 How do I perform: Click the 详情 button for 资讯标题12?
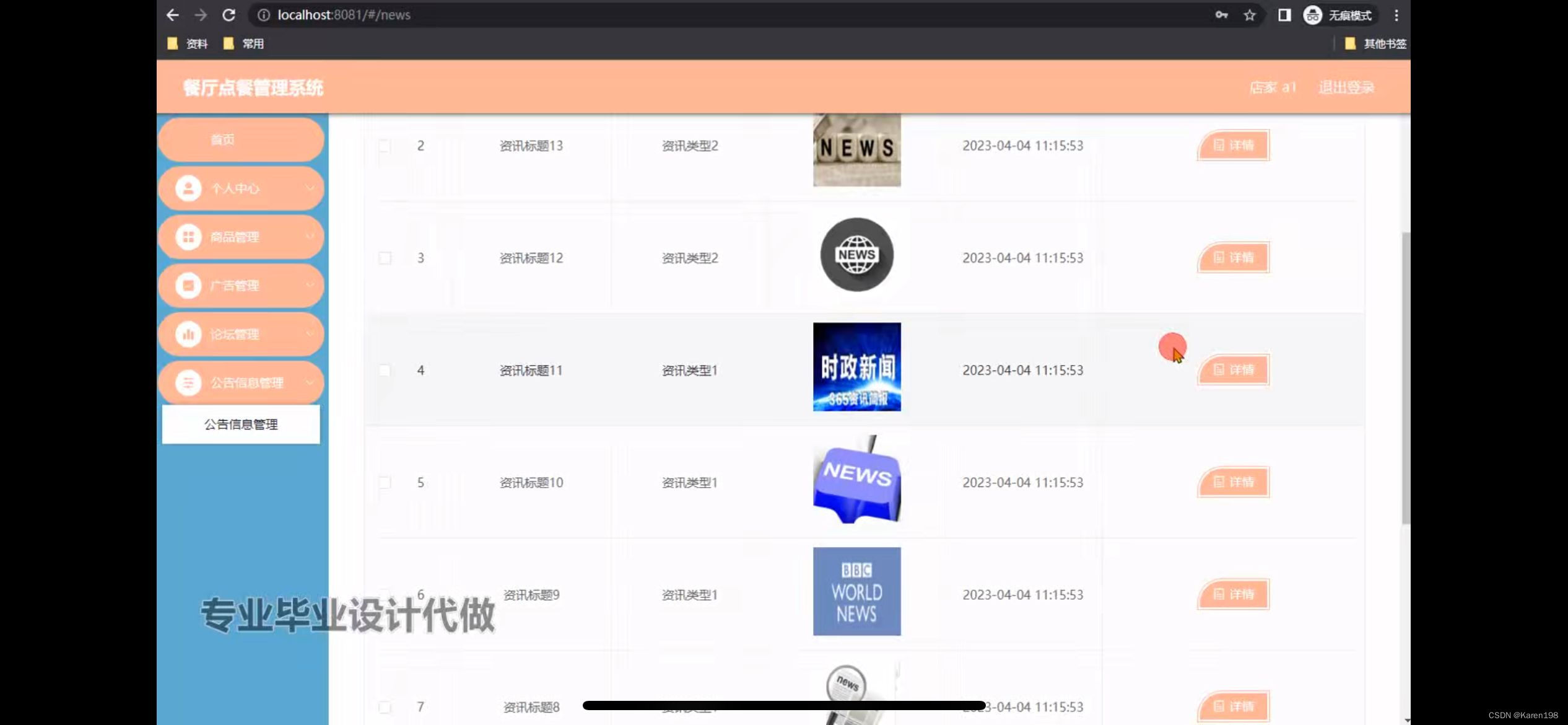pyautogui.click(x=1233, y=257)
